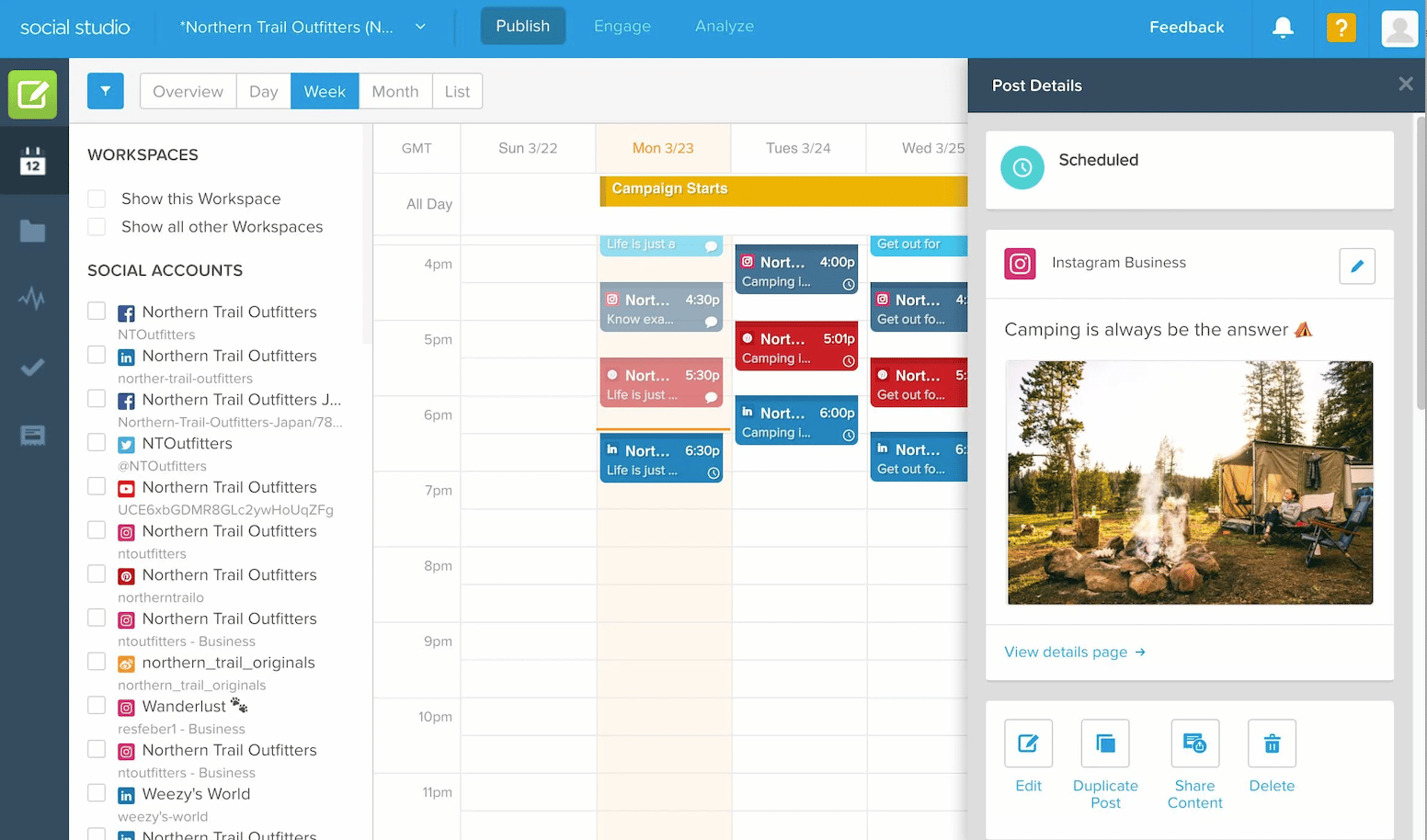Open the tasks checkmark icon in the sidebar

coord(33,367)
